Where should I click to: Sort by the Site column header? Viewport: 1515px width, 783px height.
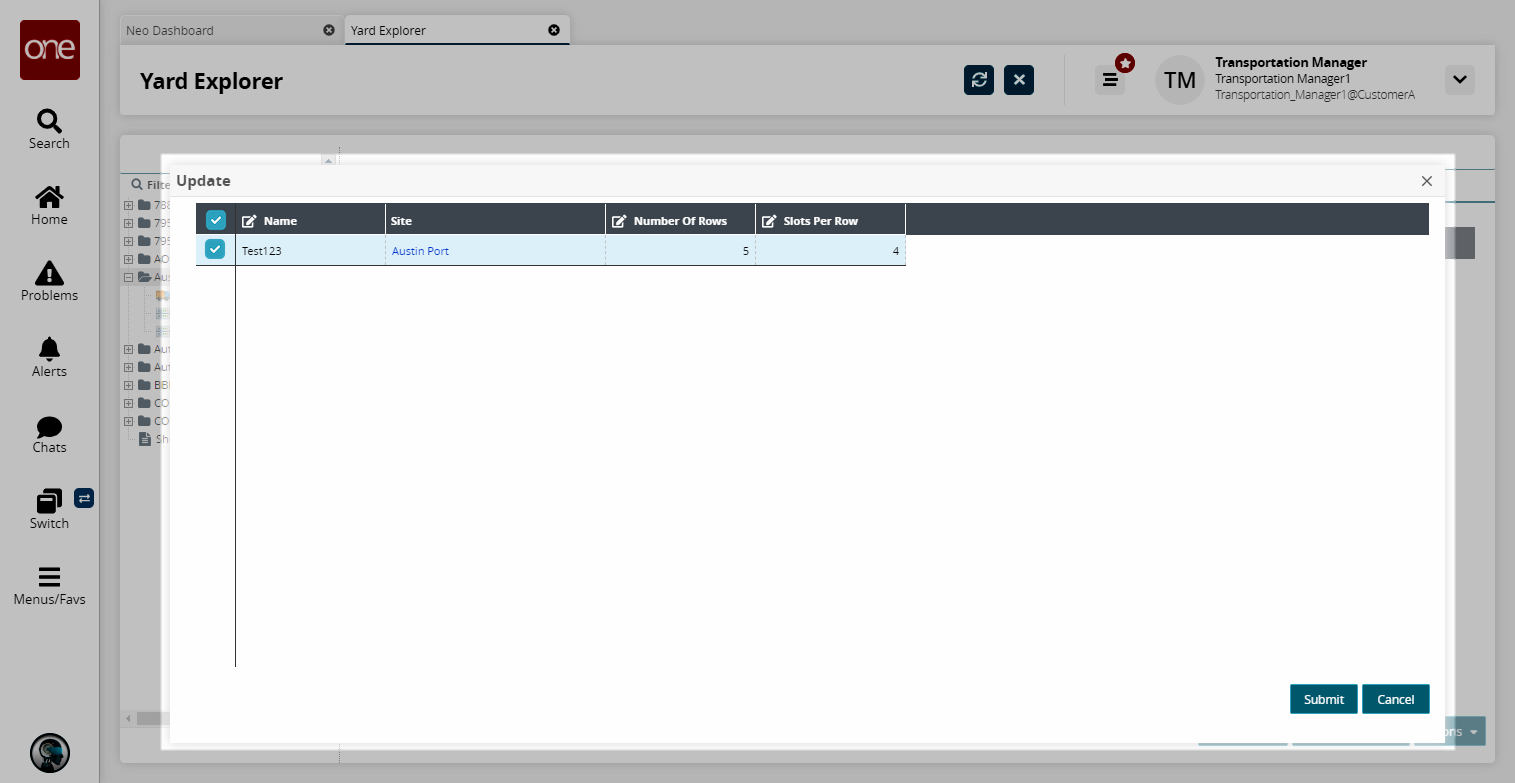point(495,220)
